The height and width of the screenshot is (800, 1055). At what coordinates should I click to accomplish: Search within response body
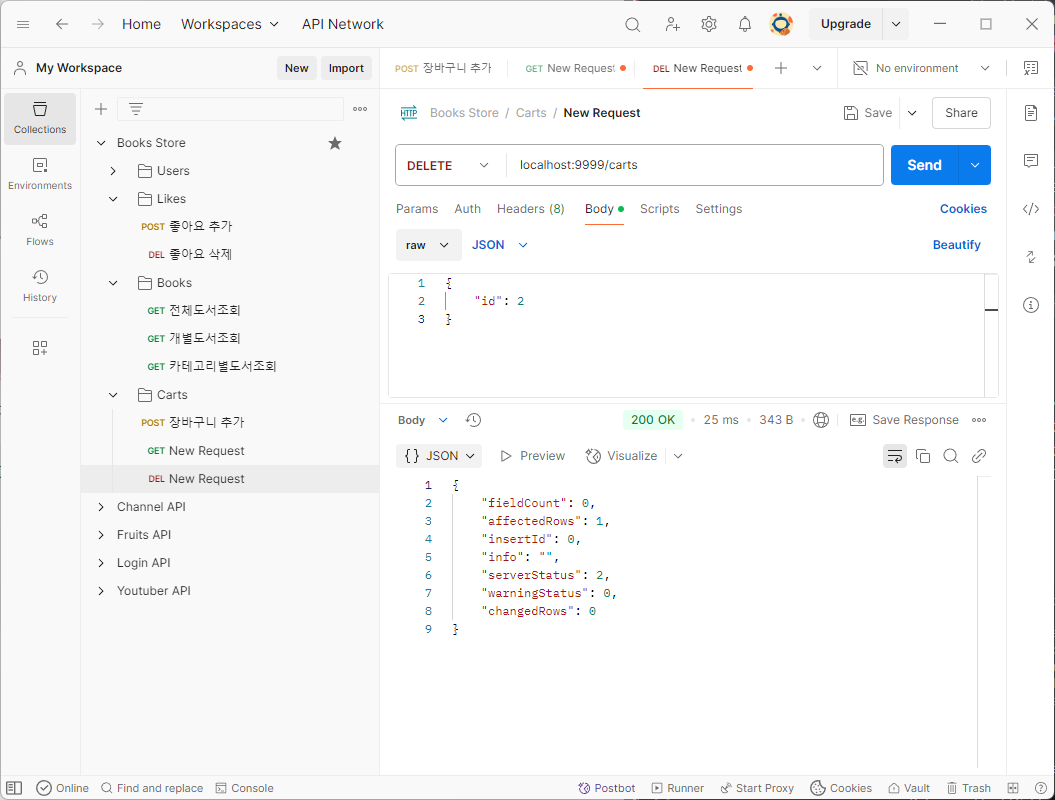(x=951, y=456)
